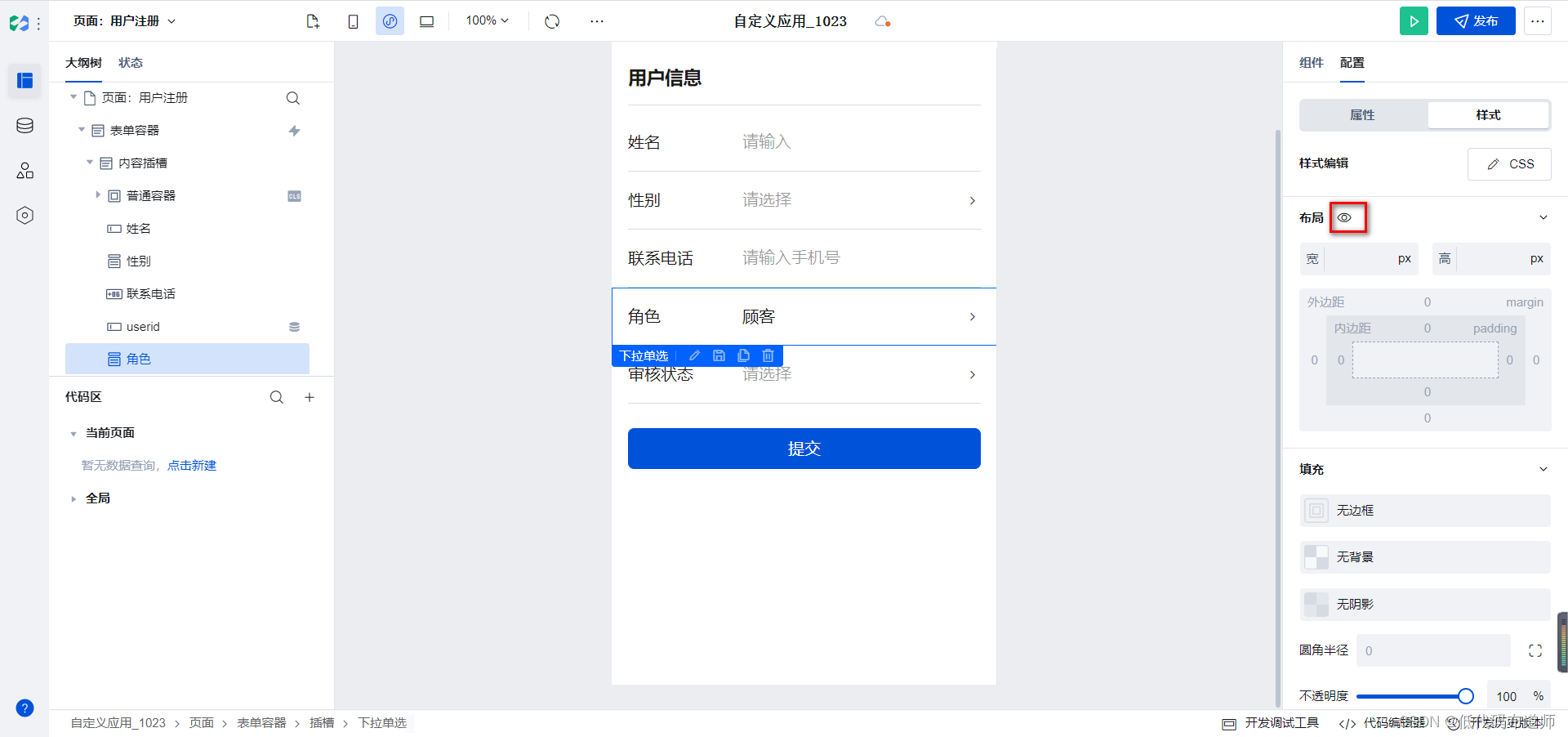
Task: Click the green preview run button
Action: click(x=1414, y=21)
